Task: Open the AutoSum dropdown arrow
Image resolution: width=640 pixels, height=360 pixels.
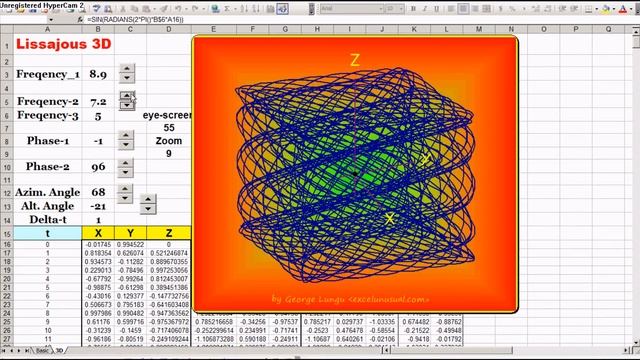Action: coord(235,9)
